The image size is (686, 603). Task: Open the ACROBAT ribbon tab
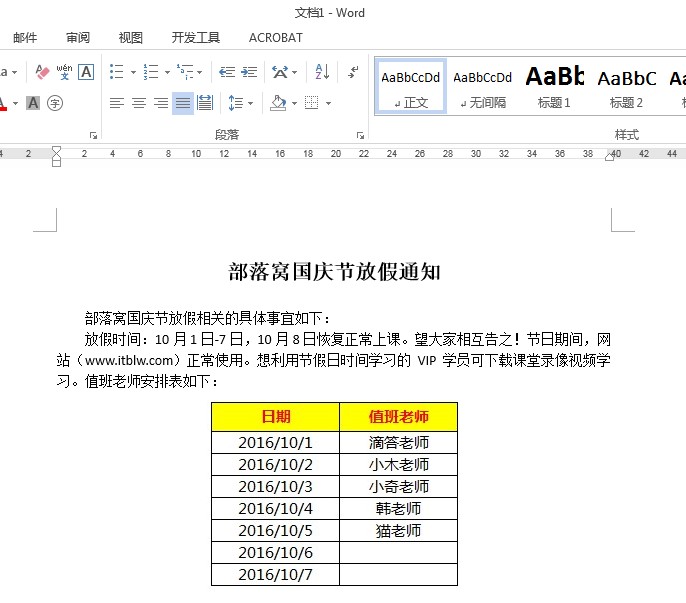coord(276,38)
